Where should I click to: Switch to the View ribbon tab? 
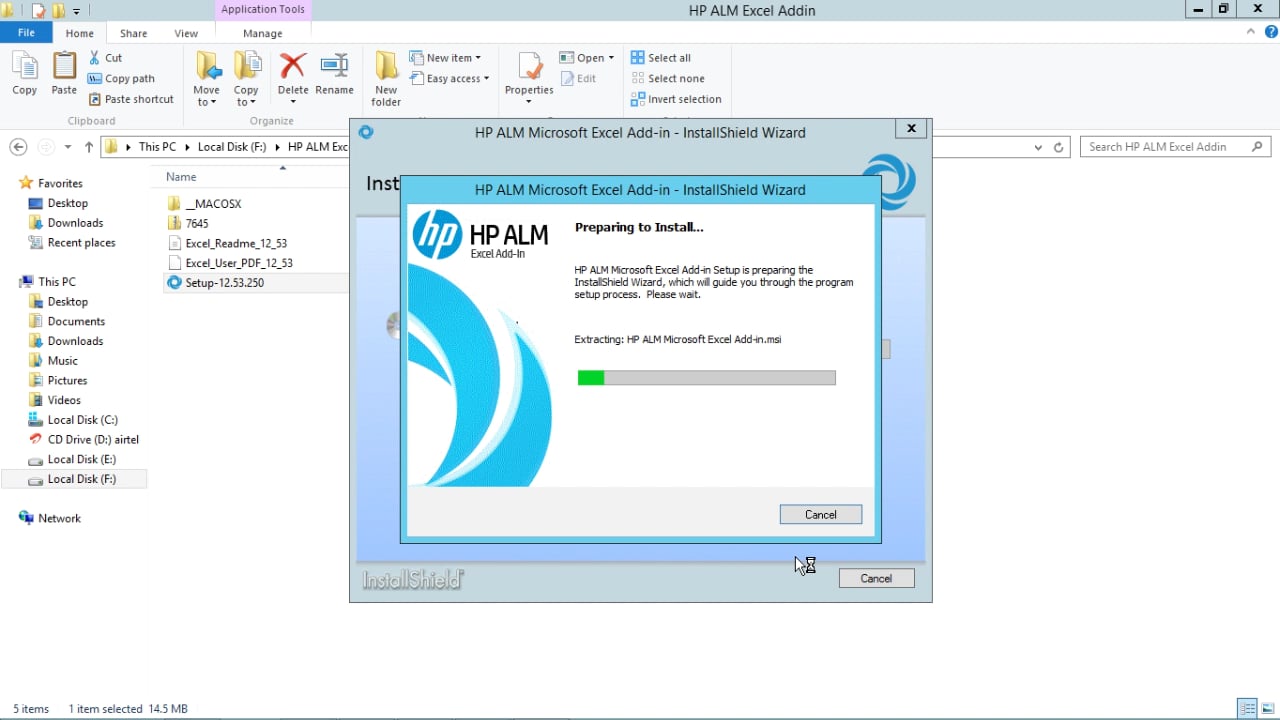click(186, 33)
